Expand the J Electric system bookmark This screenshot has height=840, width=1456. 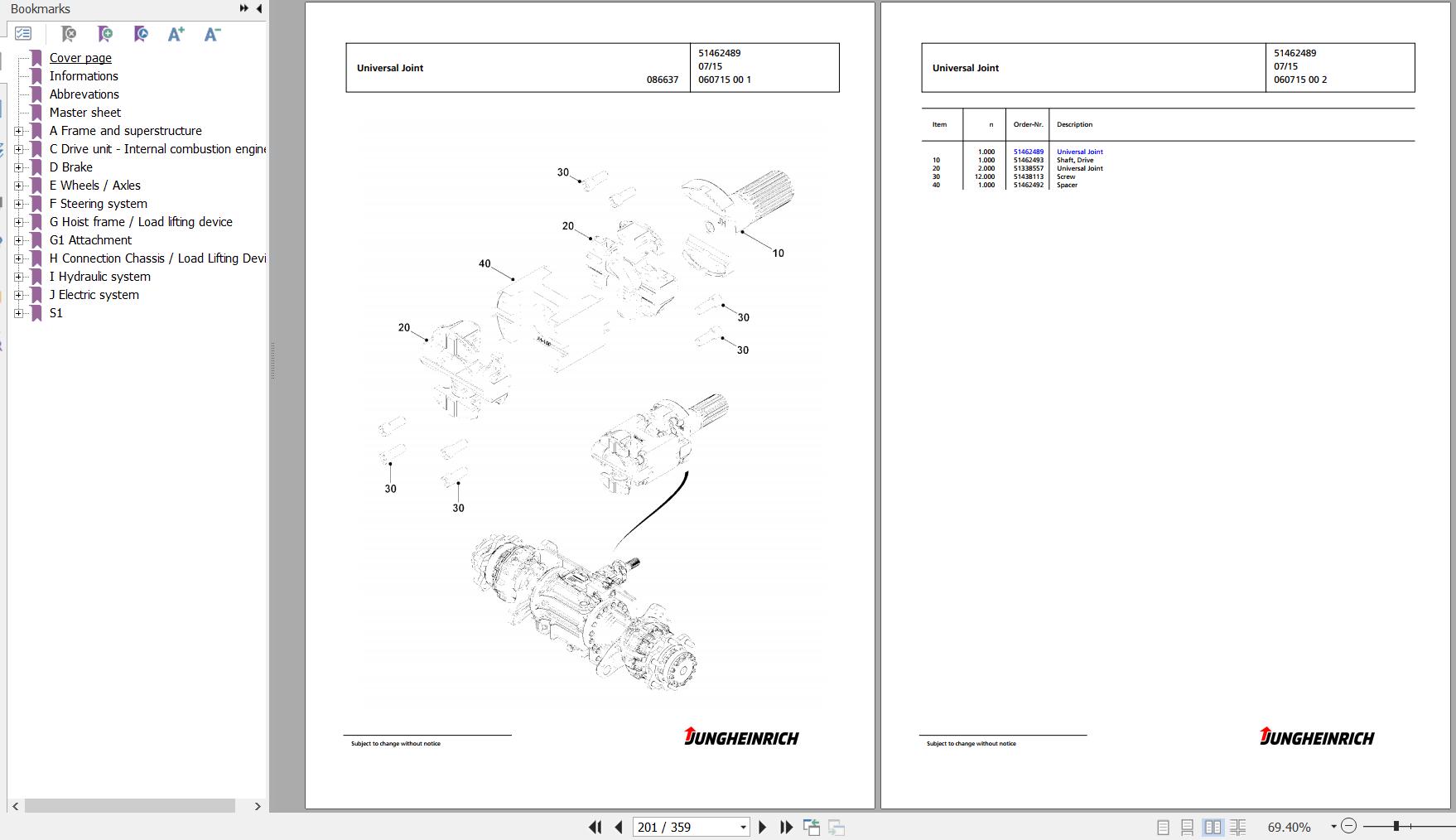18,295
